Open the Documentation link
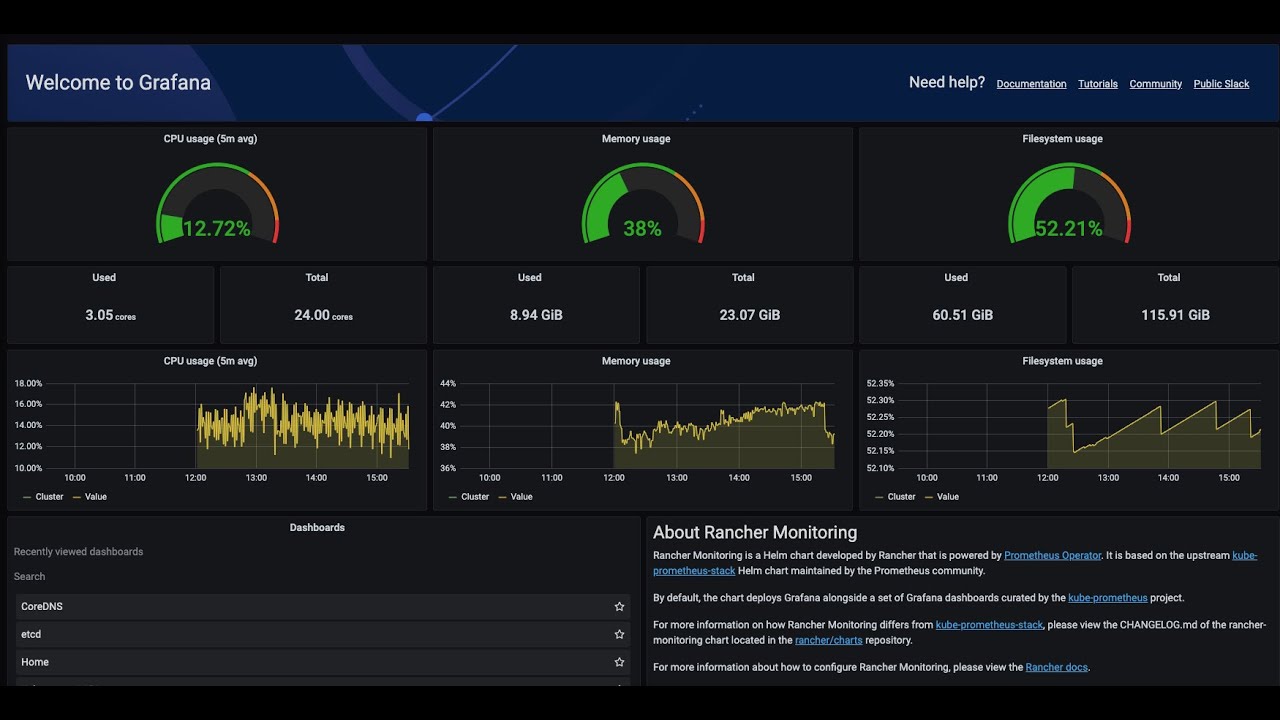The height and width of the screenshot is (720, 1280). (1031, 84)
